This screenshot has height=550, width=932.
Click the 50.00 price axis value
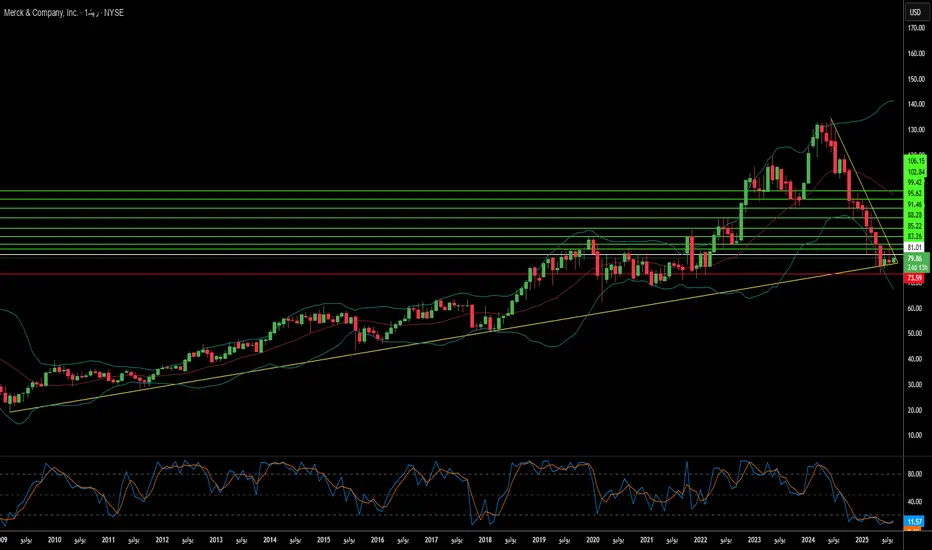[915, 334]
